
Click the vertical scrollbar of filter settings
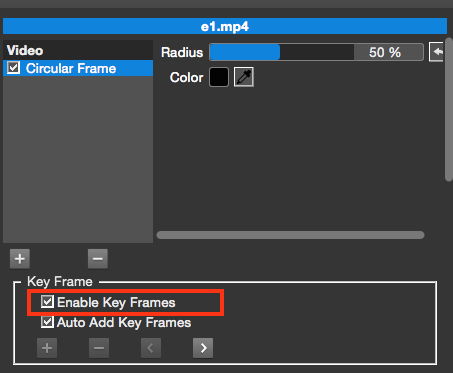449,110
